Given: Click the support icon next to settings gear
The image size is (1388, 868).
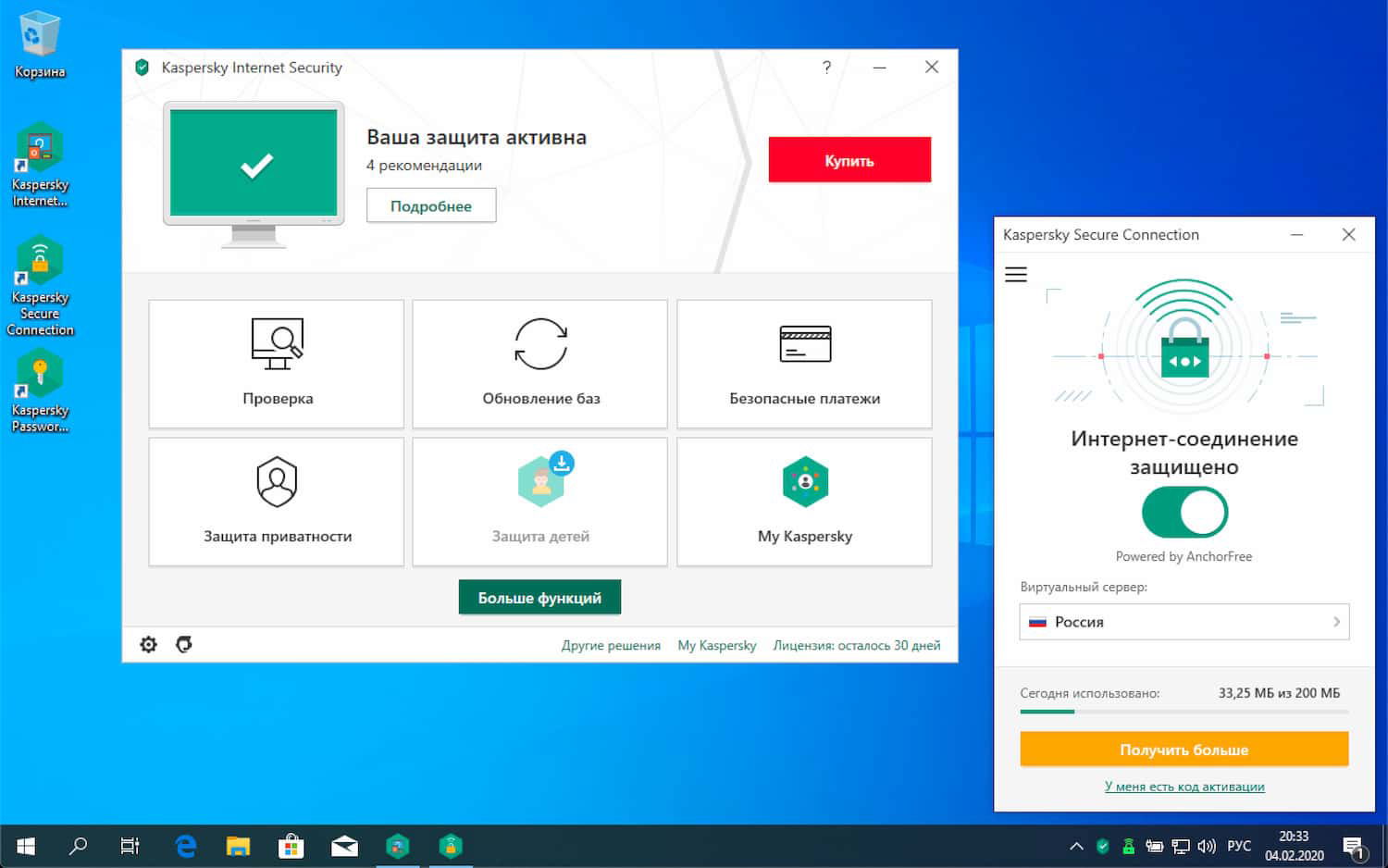Looking at the screenshot, I should click(x=184, y=644).
